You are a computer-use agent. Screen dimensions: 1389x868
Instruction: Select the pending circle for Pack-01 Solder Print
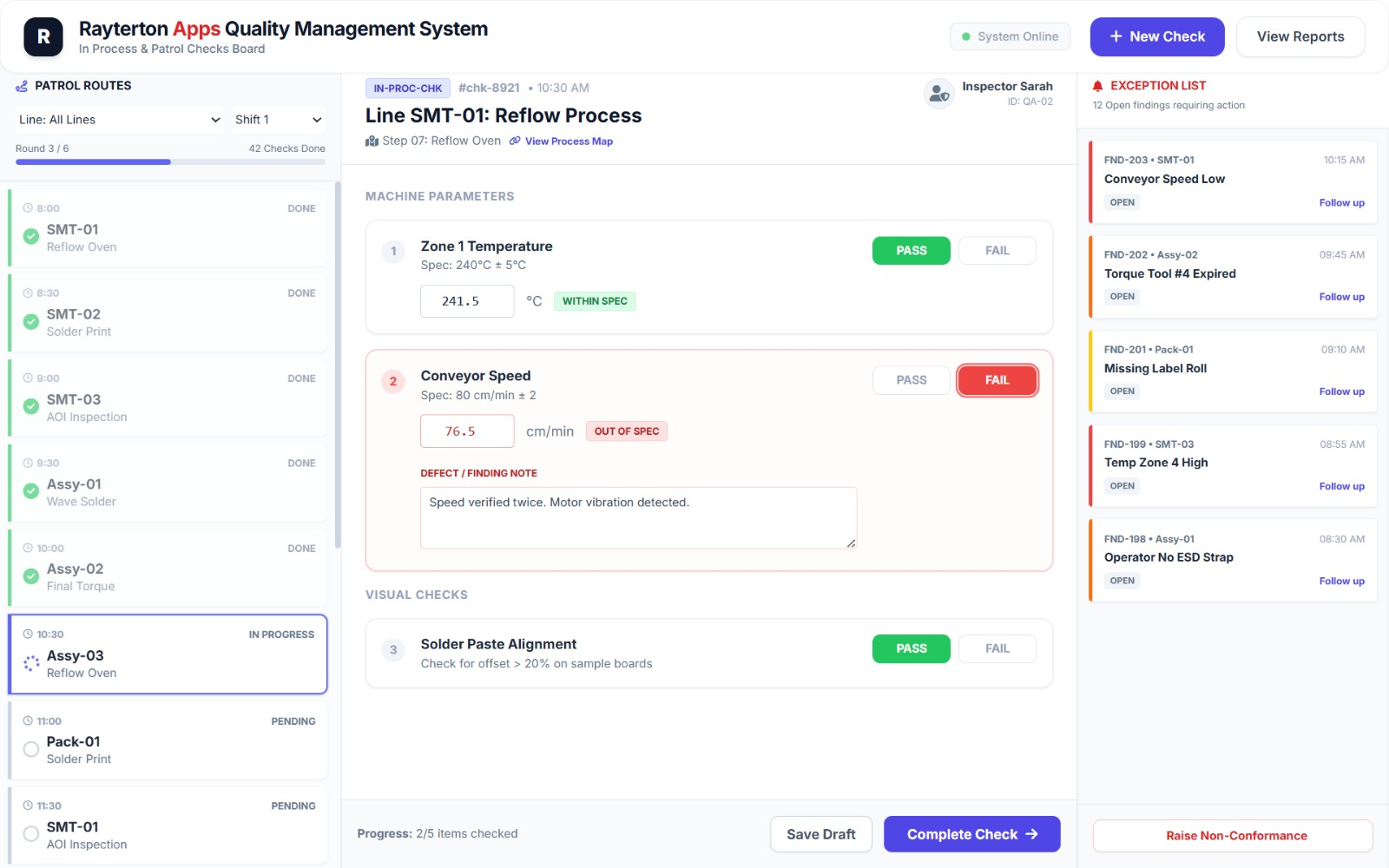point(30,749)
